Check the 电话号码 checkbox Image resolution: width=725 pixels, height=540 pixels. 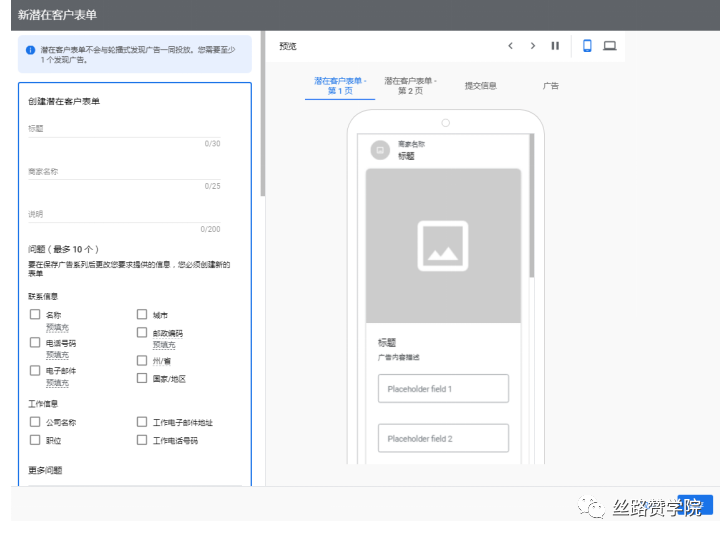point(35,343)
